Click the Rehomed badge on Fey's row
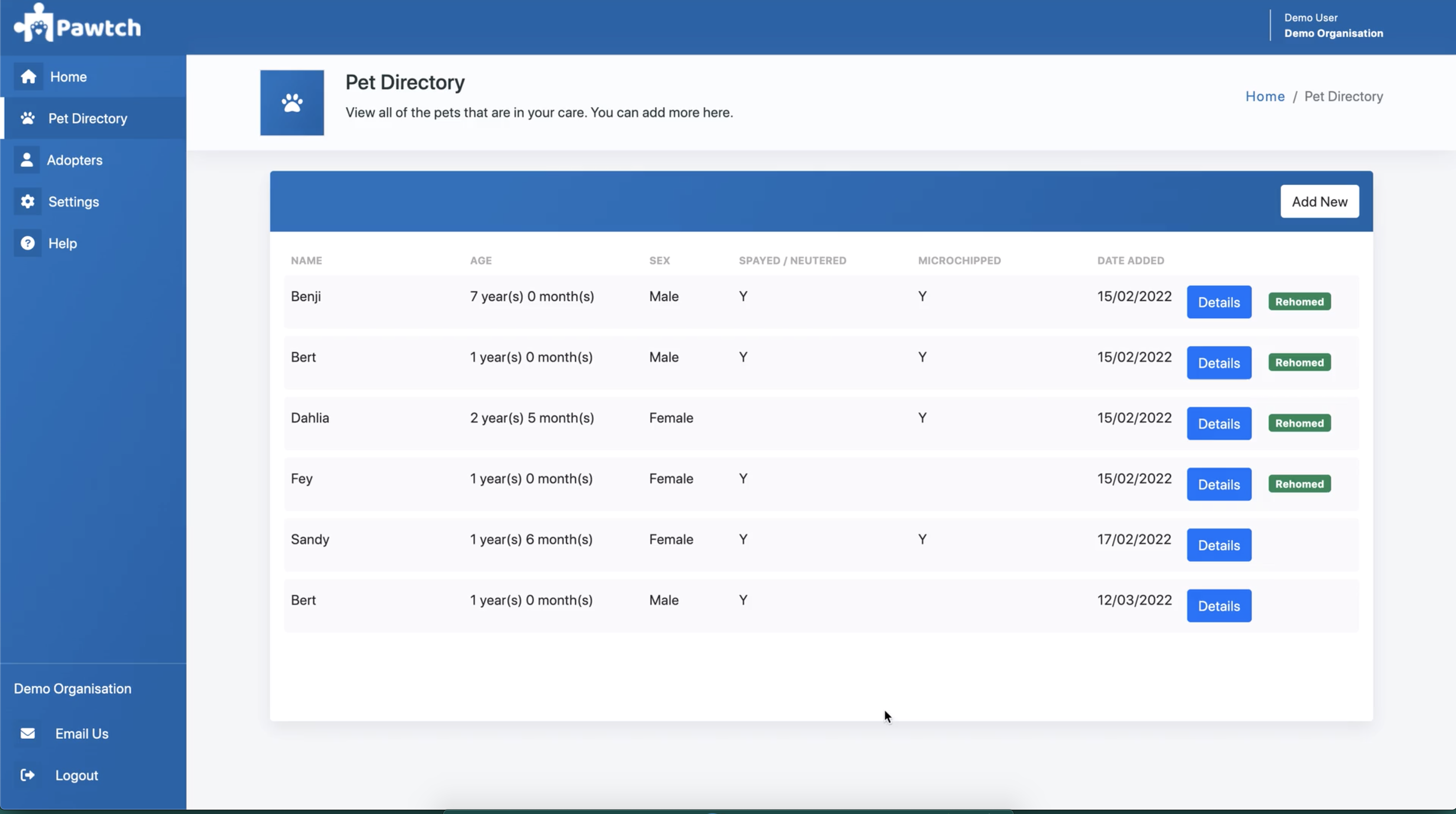This screenshot has height=814, width=1456. tap(1299, 484)
